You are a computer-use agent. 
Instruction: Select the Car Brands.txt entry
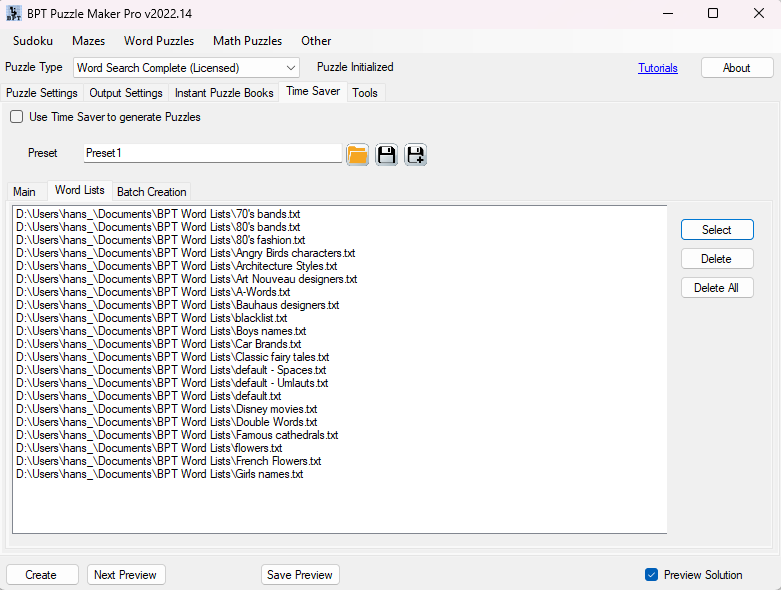point(158,344)
